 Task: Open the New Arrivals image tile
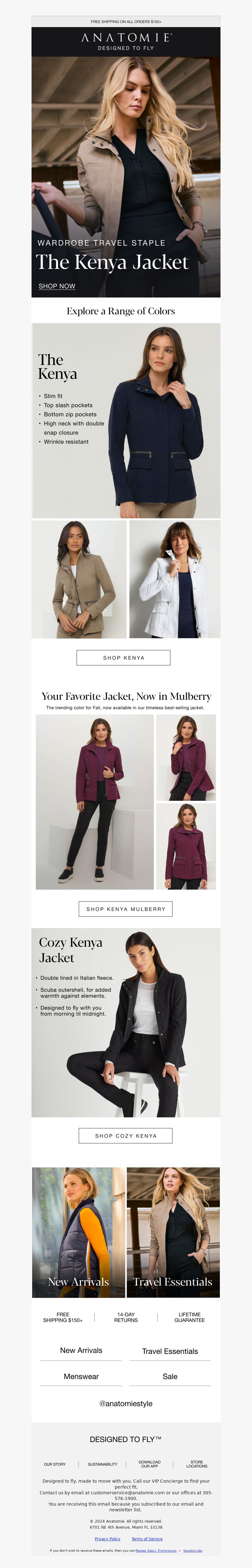[78, 1232]
